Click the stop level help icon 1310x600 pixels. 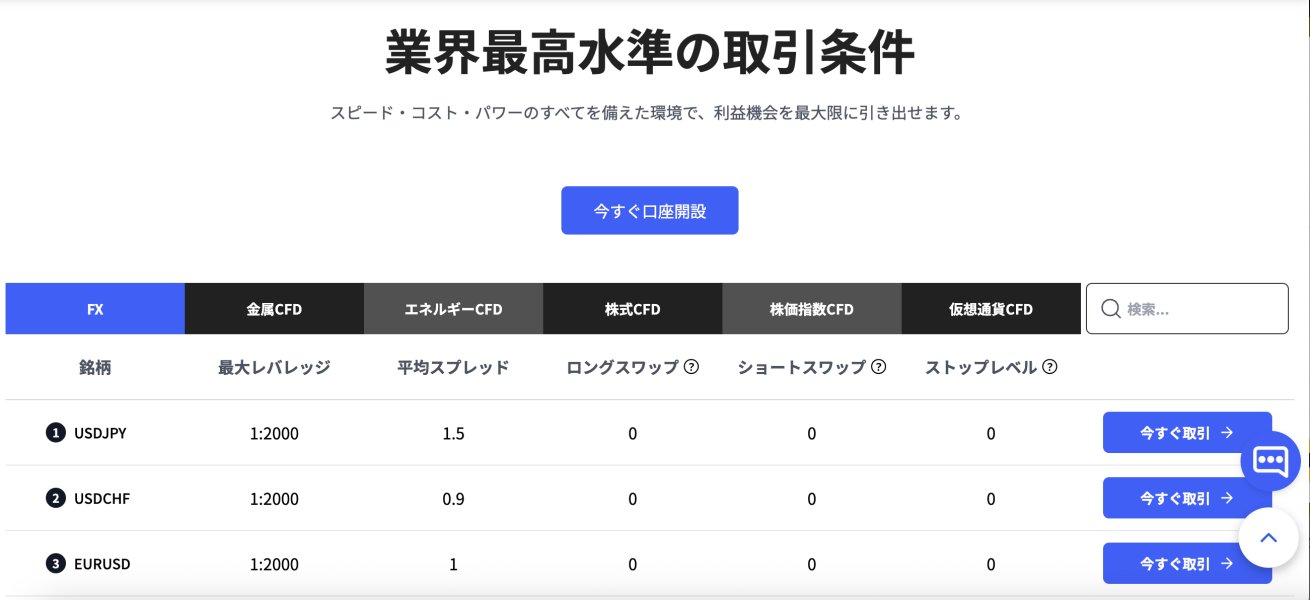1050,367
